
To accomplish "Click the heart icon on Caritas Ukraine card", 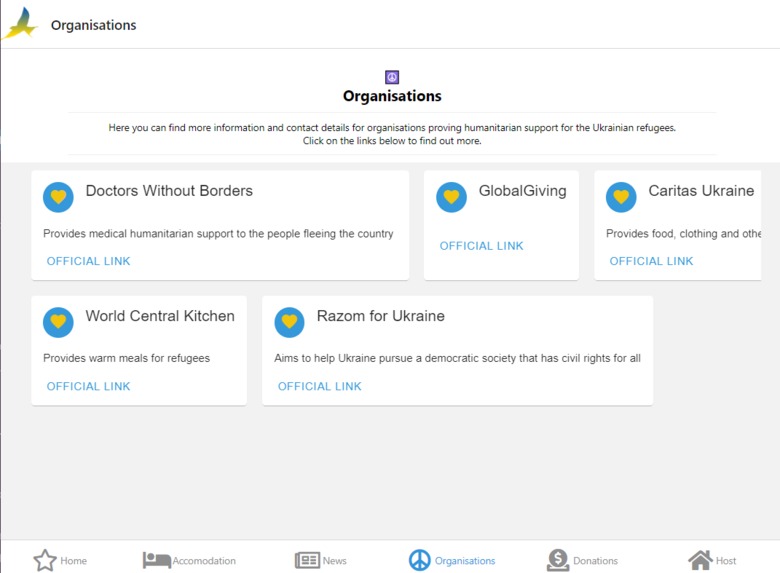I will coord(621,197).
